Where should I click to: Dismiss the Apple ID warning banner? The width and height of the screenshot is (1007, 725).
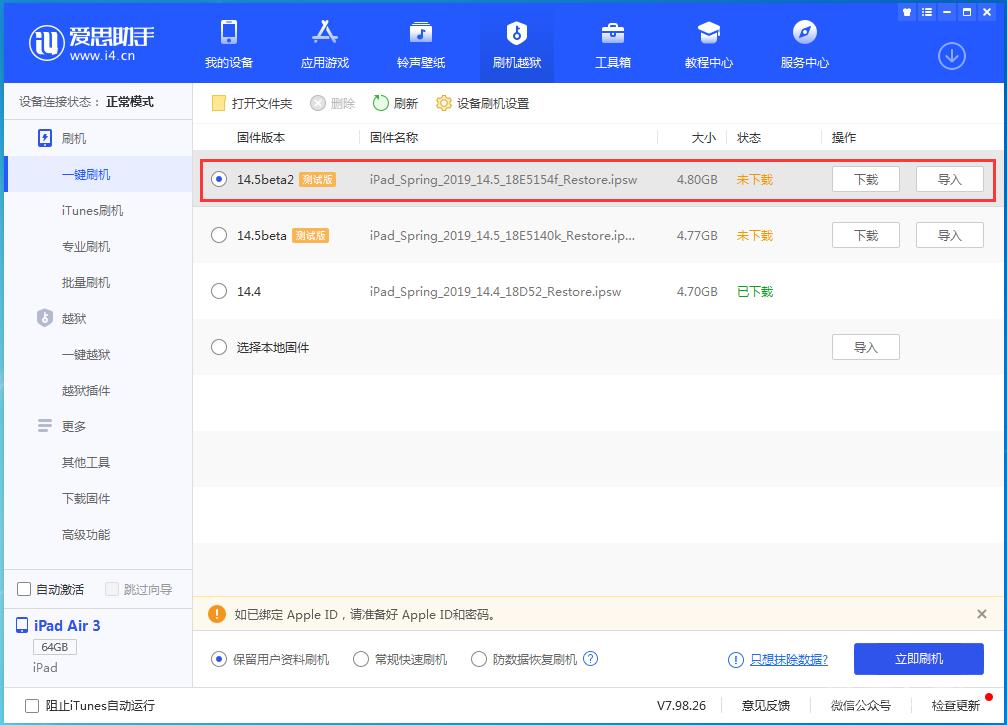[x=978, y=614]
